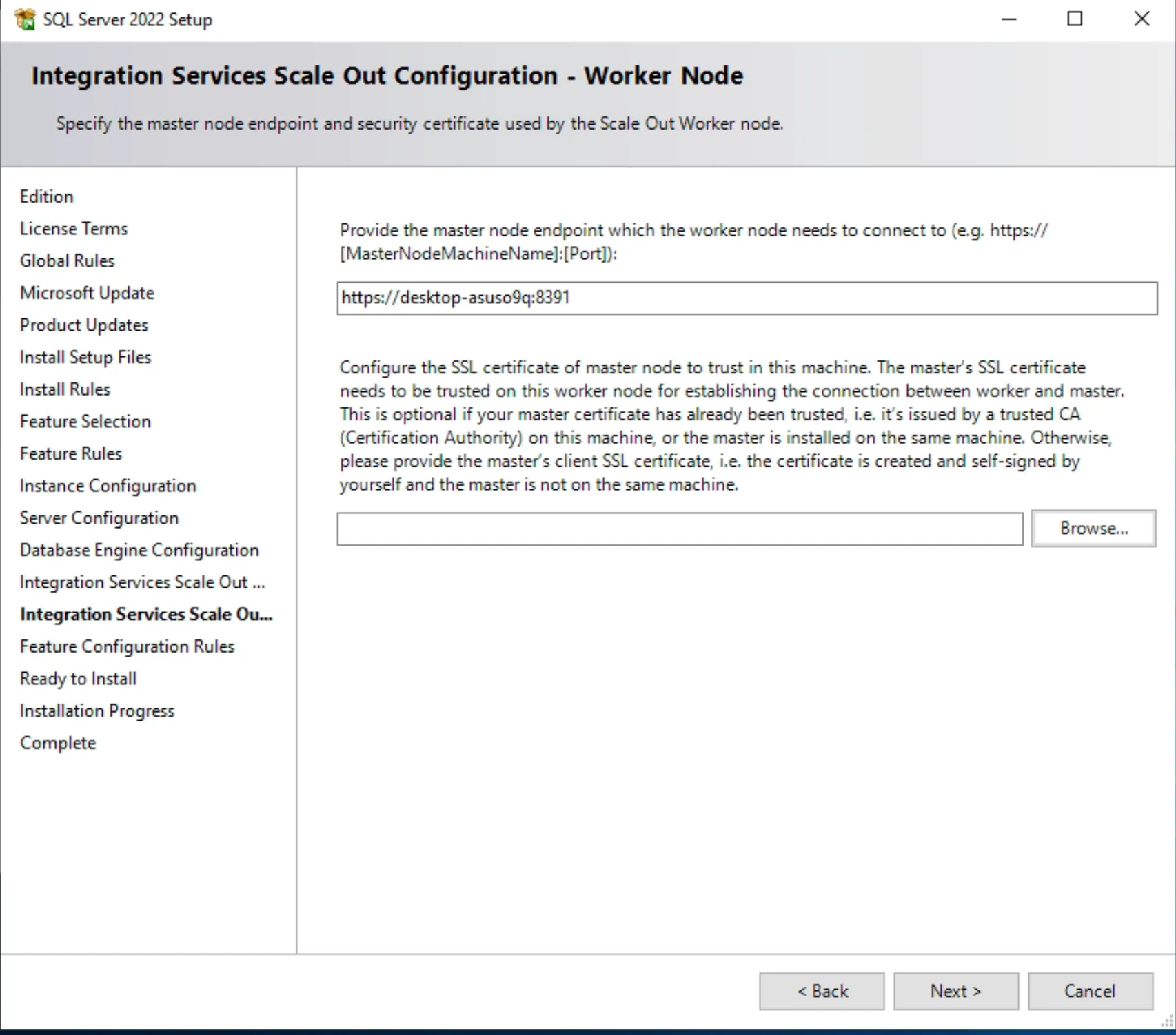
Task: Select the License Terms step
Action: click(x=74, y=229)
